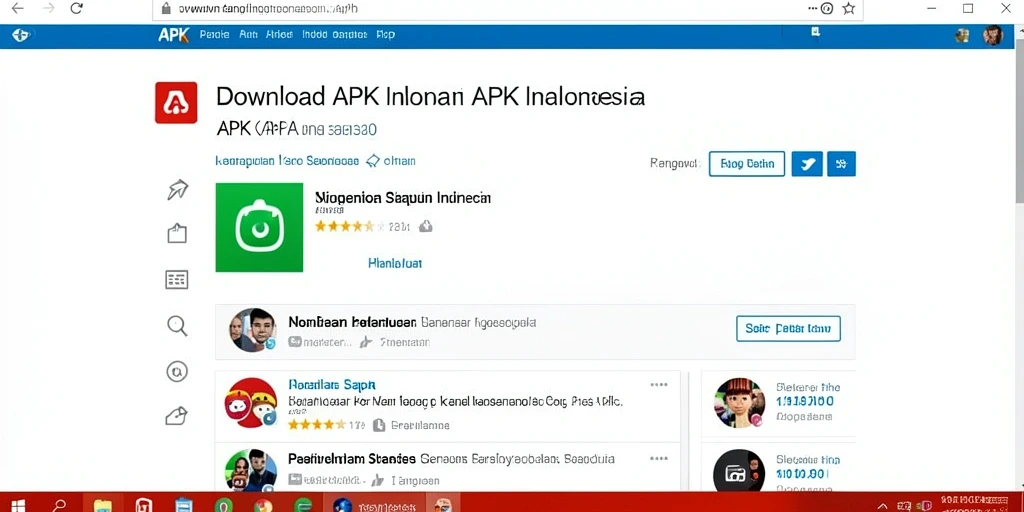This screenshot has width=1024, height=512.
Task: Click the green camera app thumbnail
Action: [259, 227]
